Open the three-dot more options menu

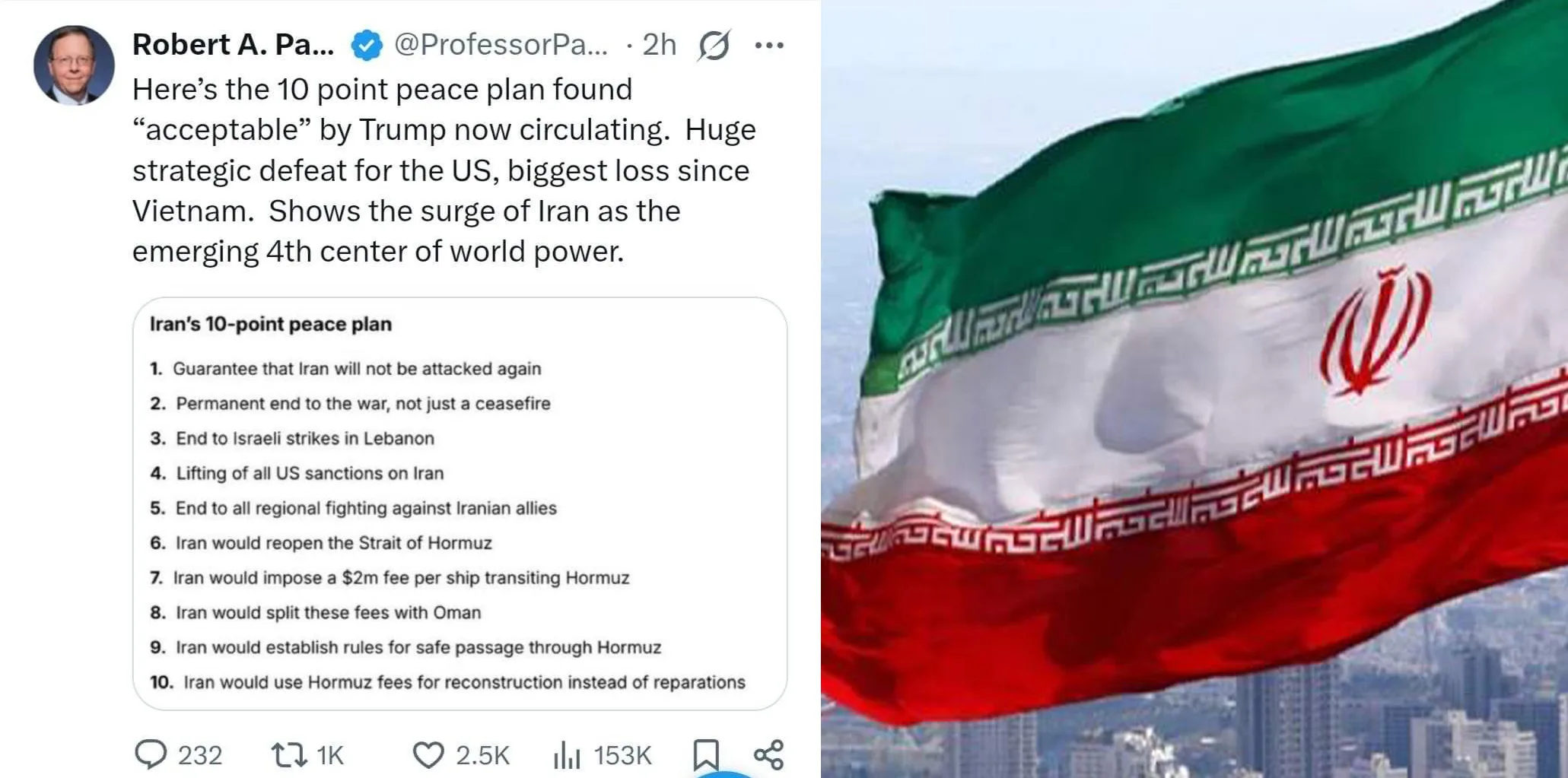tap(769, 46)
